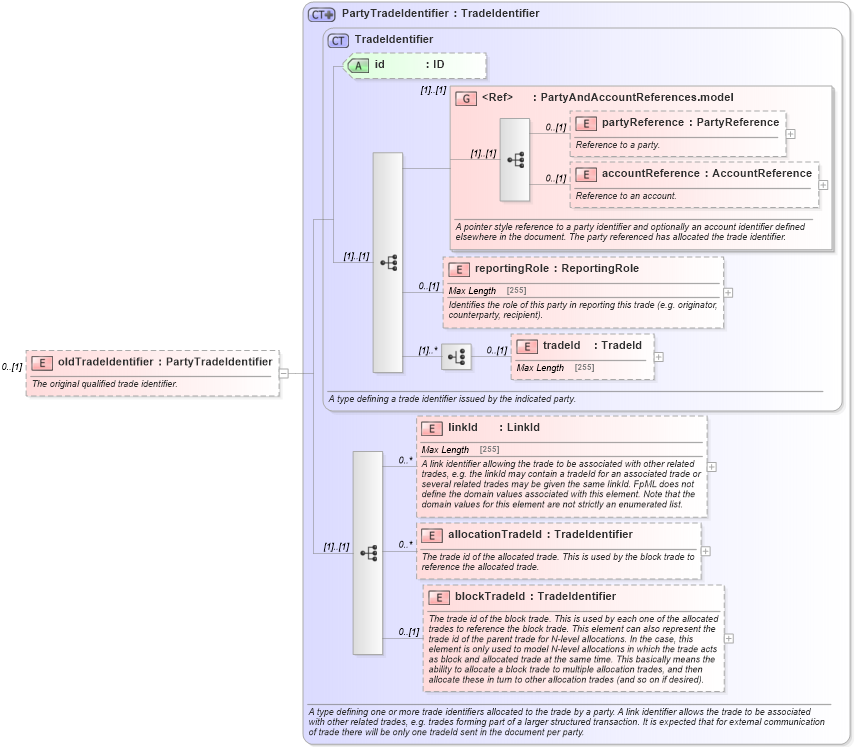The height and width of the screenshot is (747, 855).
Task: Select blockTradeId : TradeIdentifier label
Action: (535, 597)
